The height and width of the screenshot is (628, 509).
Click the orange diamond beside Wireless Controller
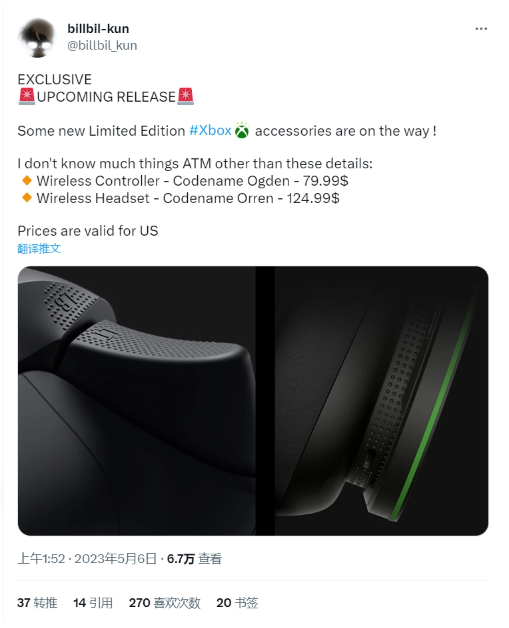(x=27, y=181)
